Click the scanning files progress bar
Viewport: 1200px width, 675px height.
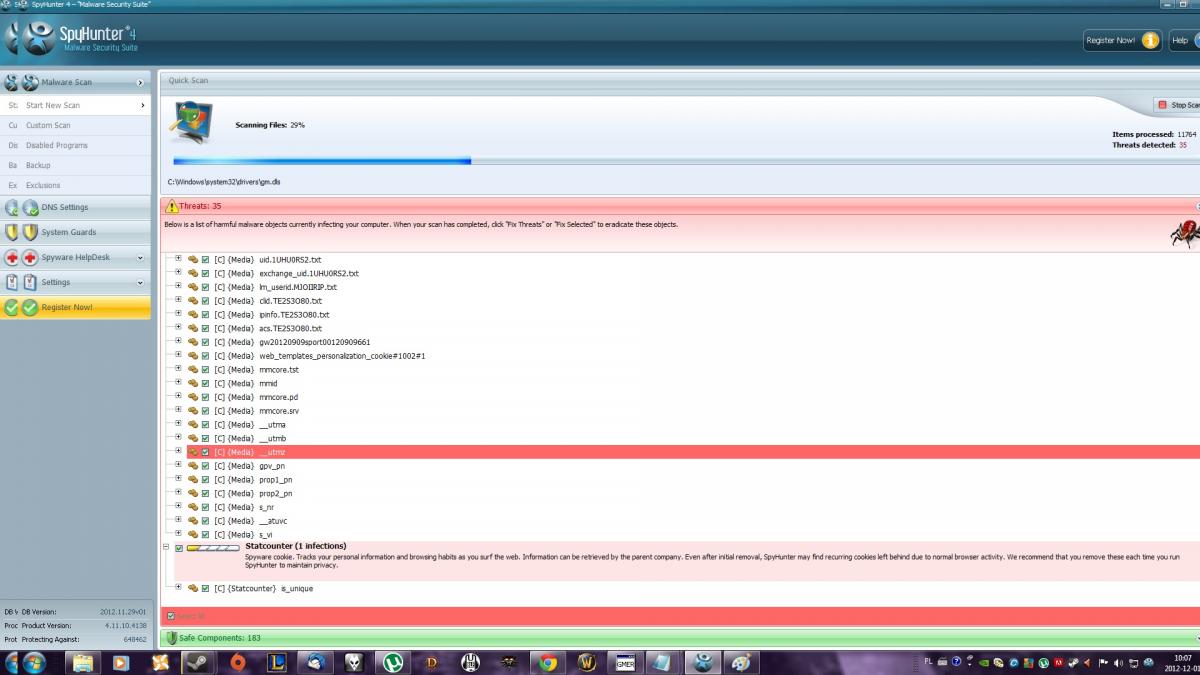(686, 160)
